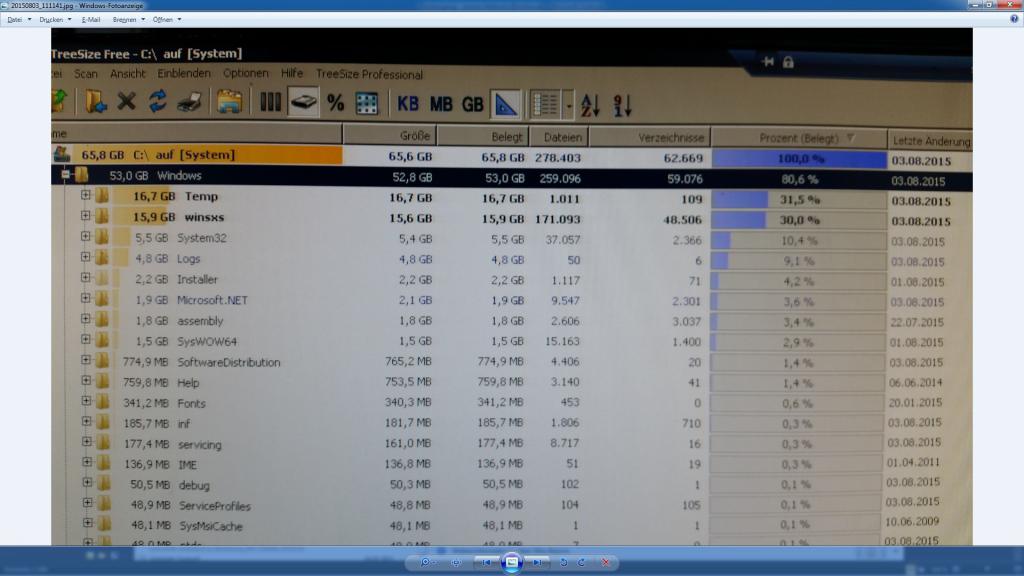1024x576 pixels.
Task: Open the expand-level dropdown arrow
Action: tap(568, 105)
